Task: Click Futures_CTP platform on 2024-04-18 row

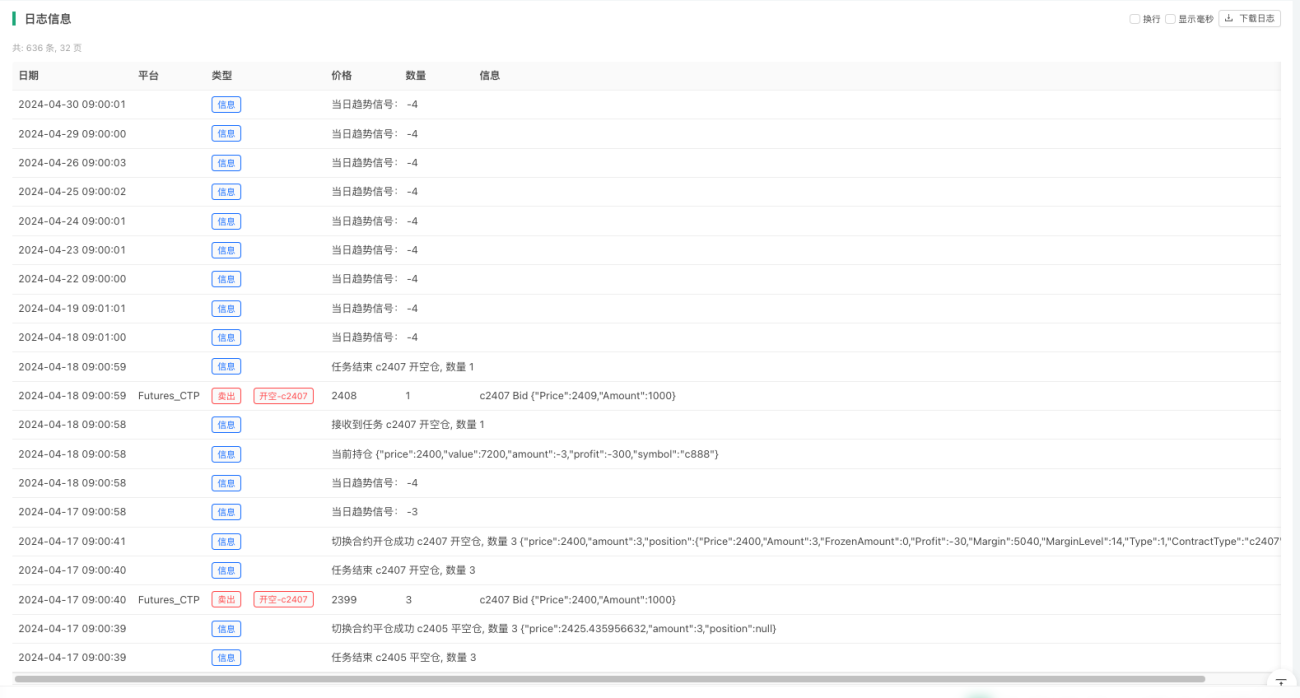Action: (169, 396)
